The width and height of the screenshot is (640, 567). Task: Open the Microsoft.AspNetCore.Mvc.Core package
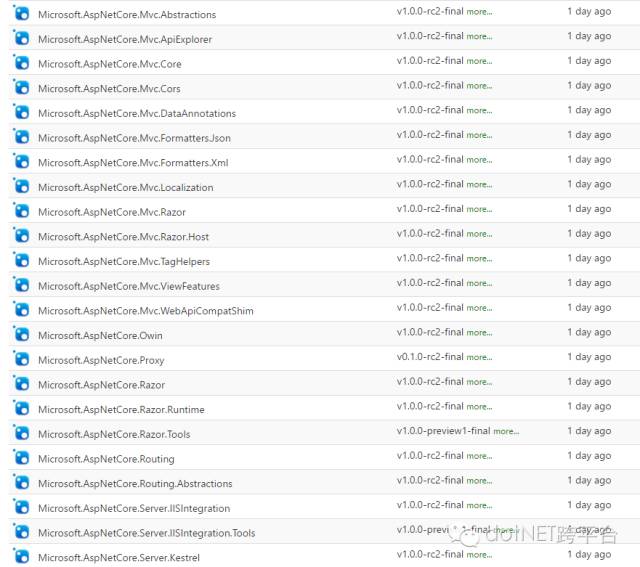coord(110,64)
